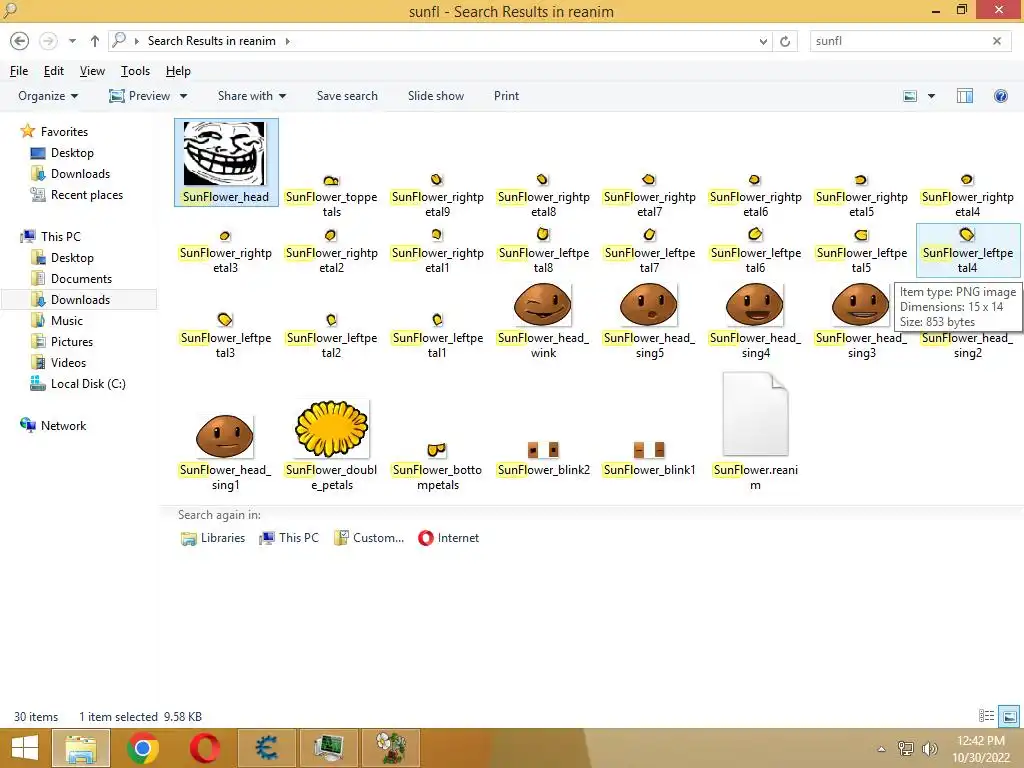
Task: Select the SunFlower_bottompetals file icon
Action: [437, 450]
